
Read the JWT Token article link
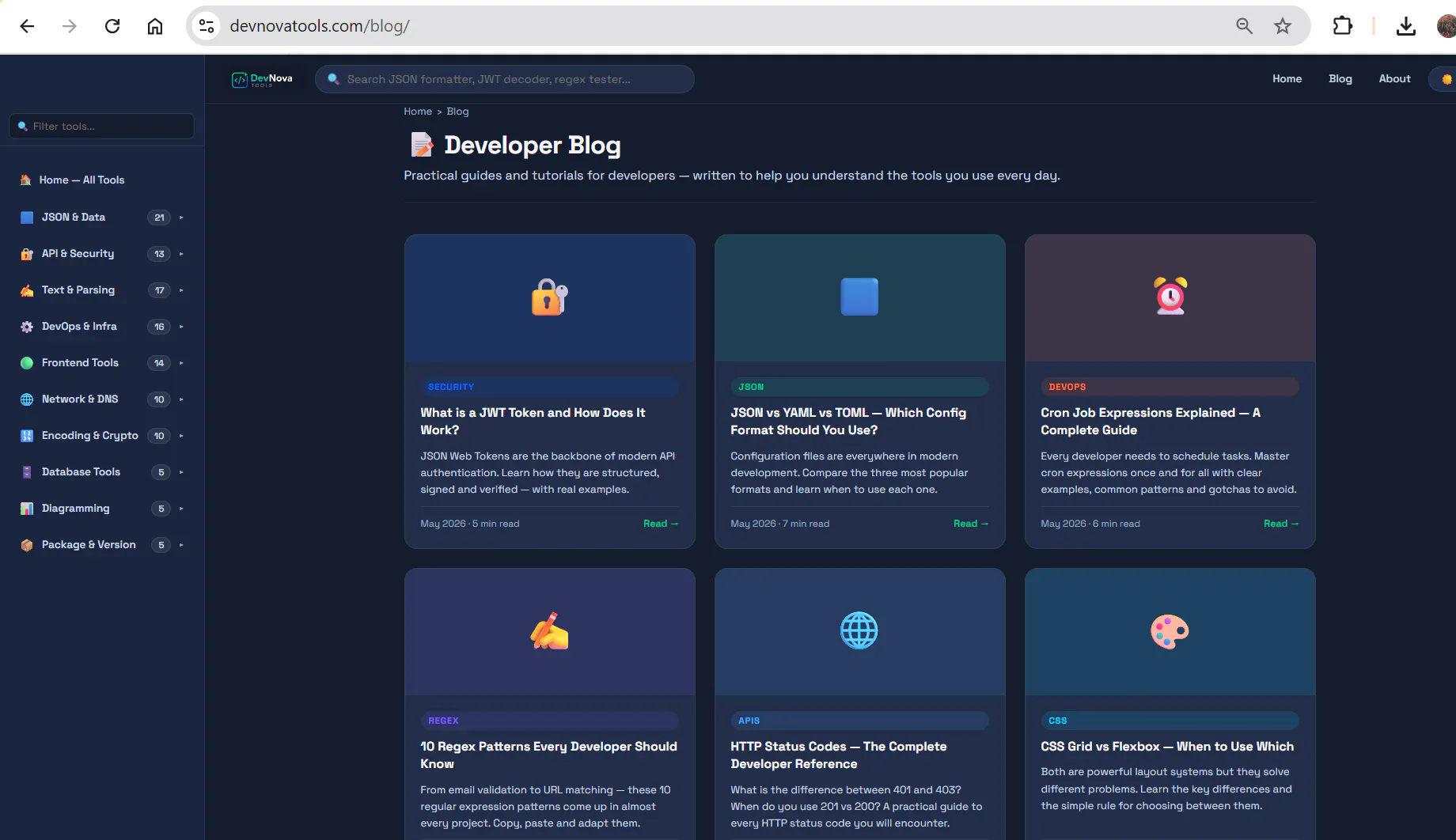(661, 524)
